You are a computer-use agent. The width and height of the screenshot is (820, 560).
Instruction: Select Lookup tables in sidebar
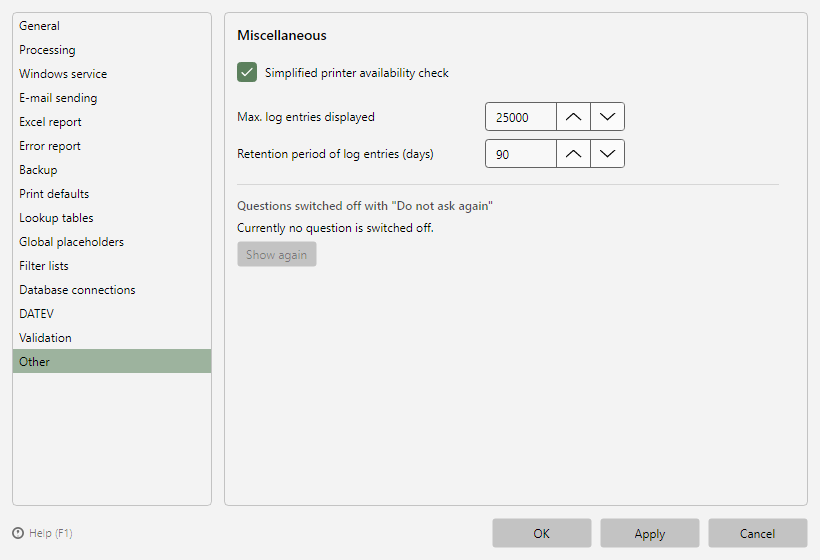(112, 218)
